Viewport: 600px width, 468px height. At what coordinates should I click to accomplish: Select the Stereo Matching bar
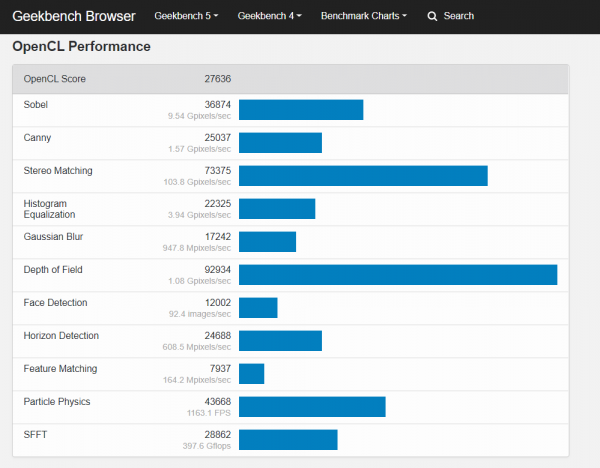[x=362, y=176]
